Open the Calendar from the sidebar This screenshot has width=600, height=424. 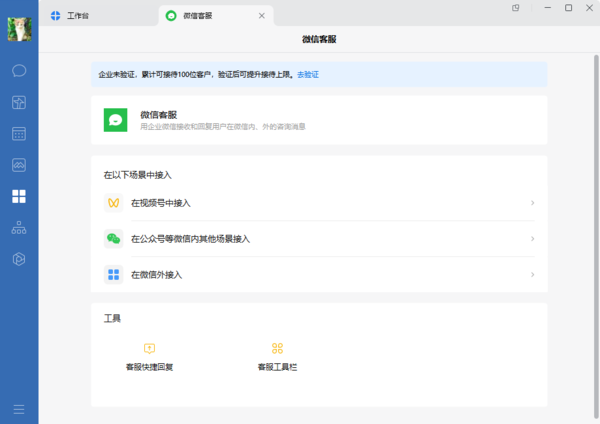tap(19, 134)
